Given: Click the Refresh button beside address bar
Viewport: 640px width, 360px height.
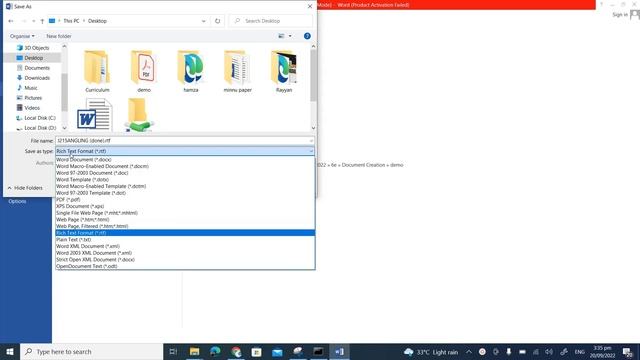Looking at the screenshot, I should tap(218, 21).
